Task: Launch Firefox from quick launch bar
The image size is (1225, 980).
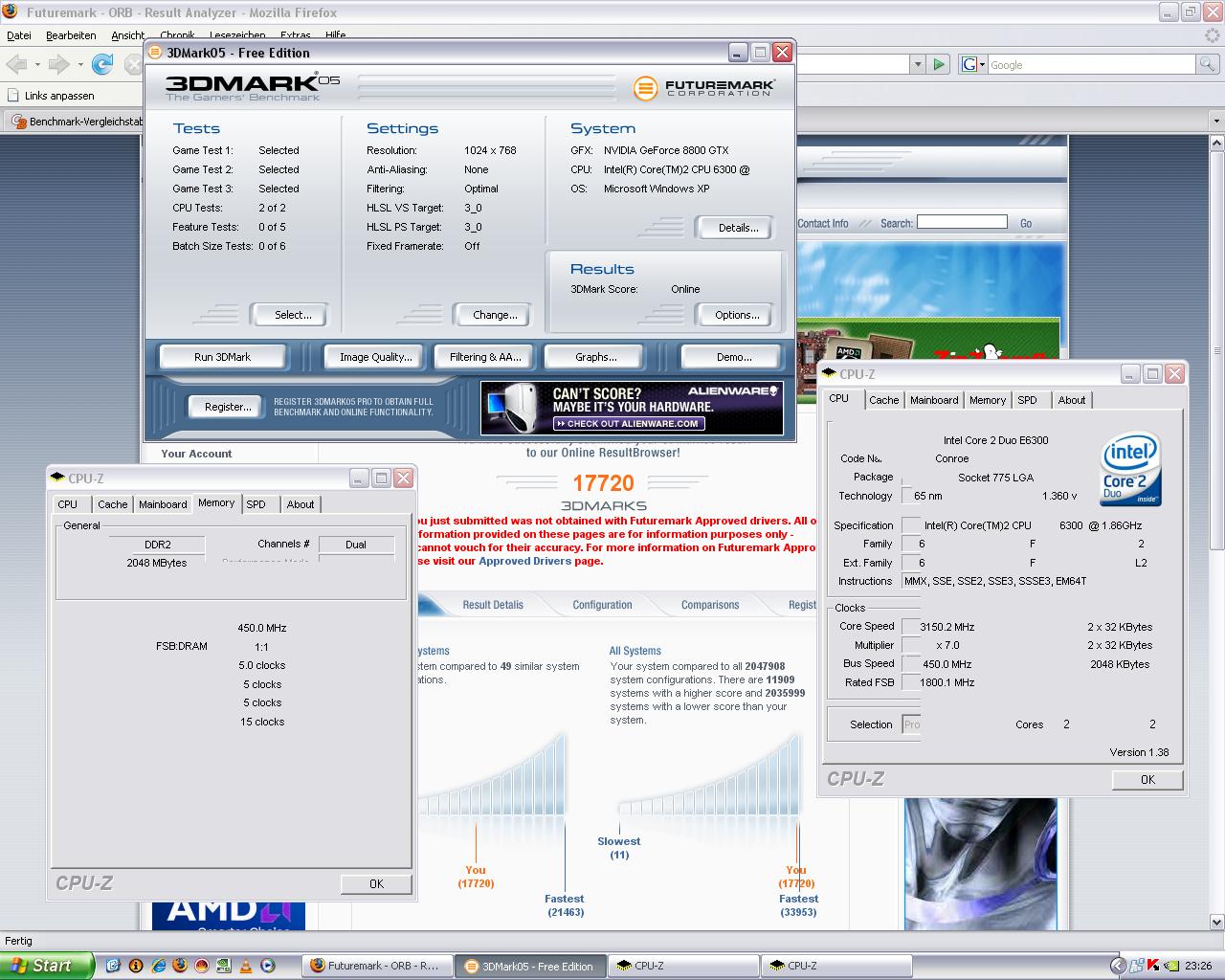Action: 180,967
